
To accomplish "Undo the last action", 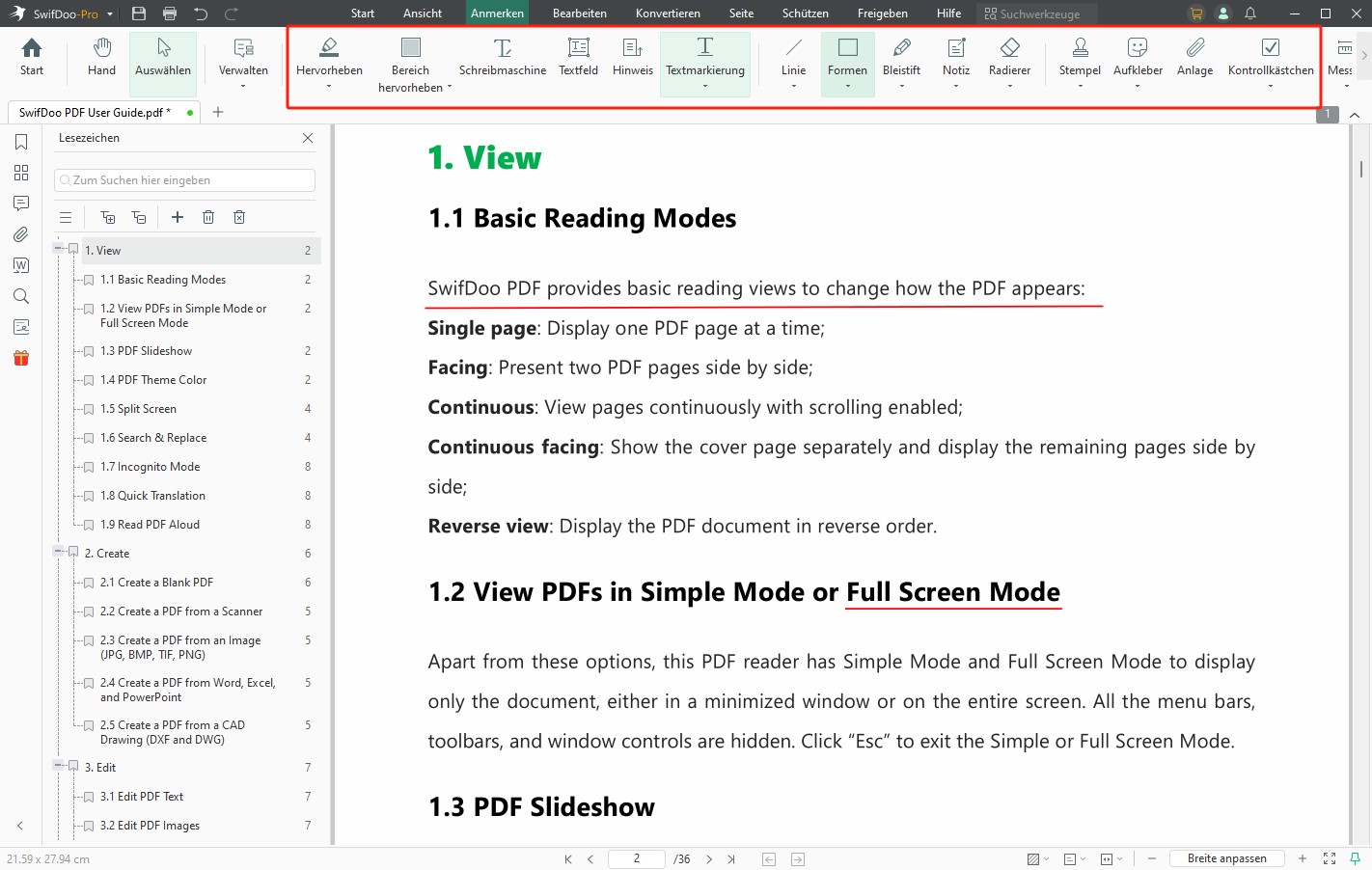I will tap(201, 14).
